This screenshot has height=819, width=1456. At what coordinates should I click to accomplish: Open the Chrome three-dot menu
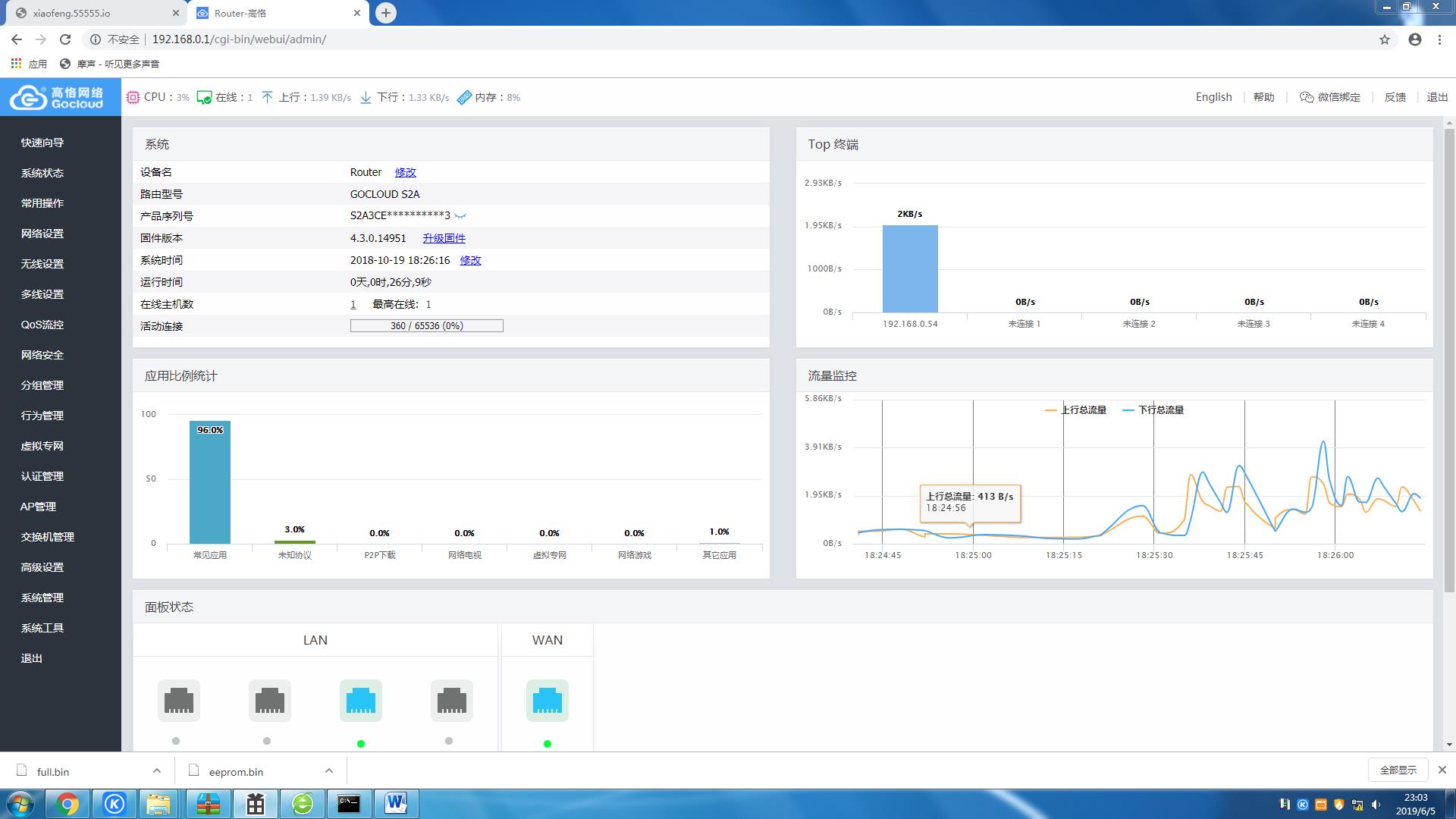[1439, 39]
